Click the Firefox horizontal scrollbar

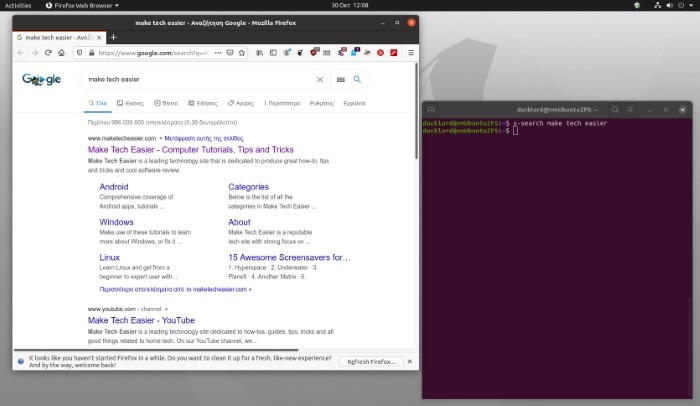coord(156,350)
